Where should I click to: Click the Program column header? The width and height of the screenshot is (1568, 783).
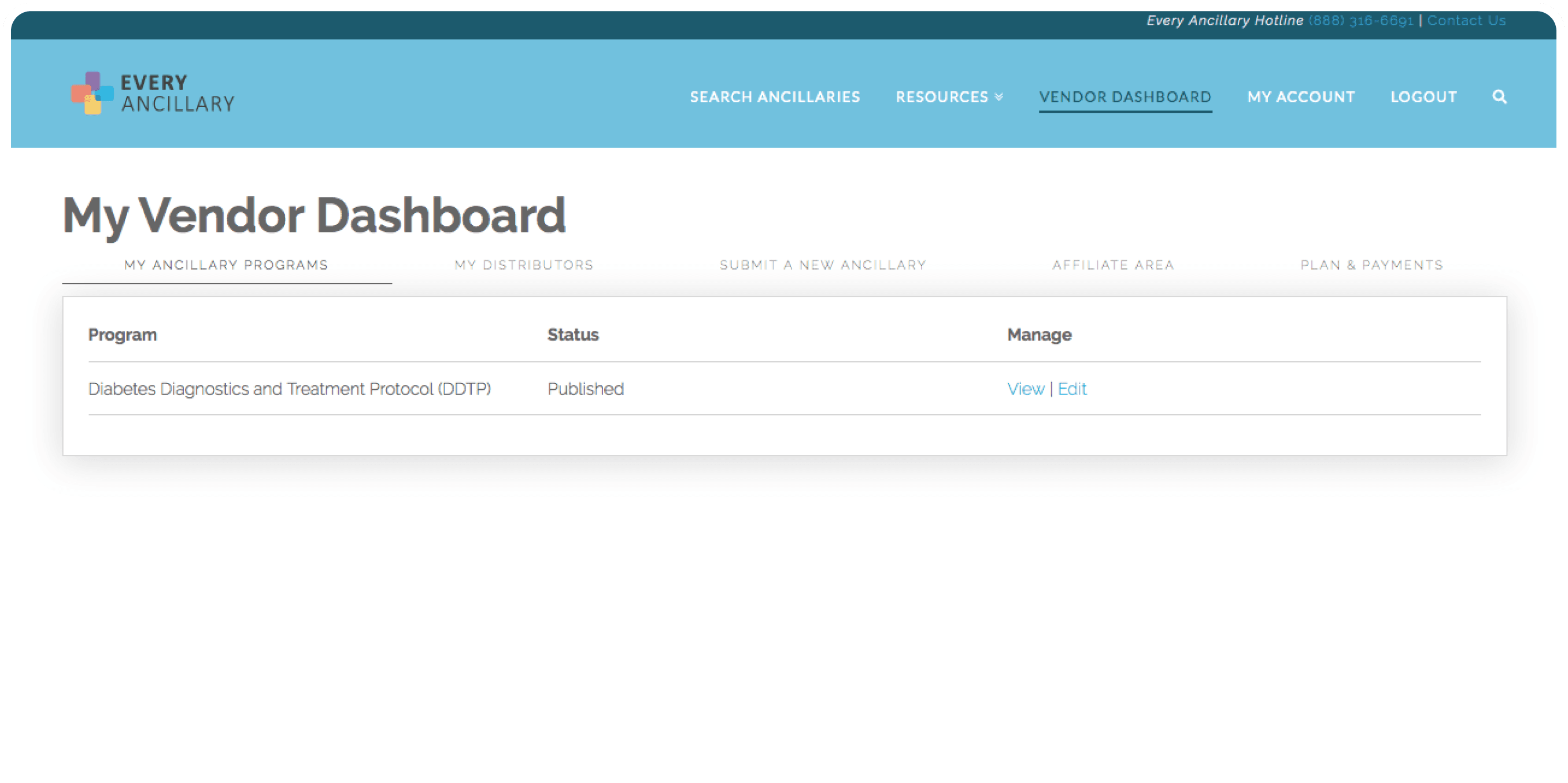click(123, 335)
